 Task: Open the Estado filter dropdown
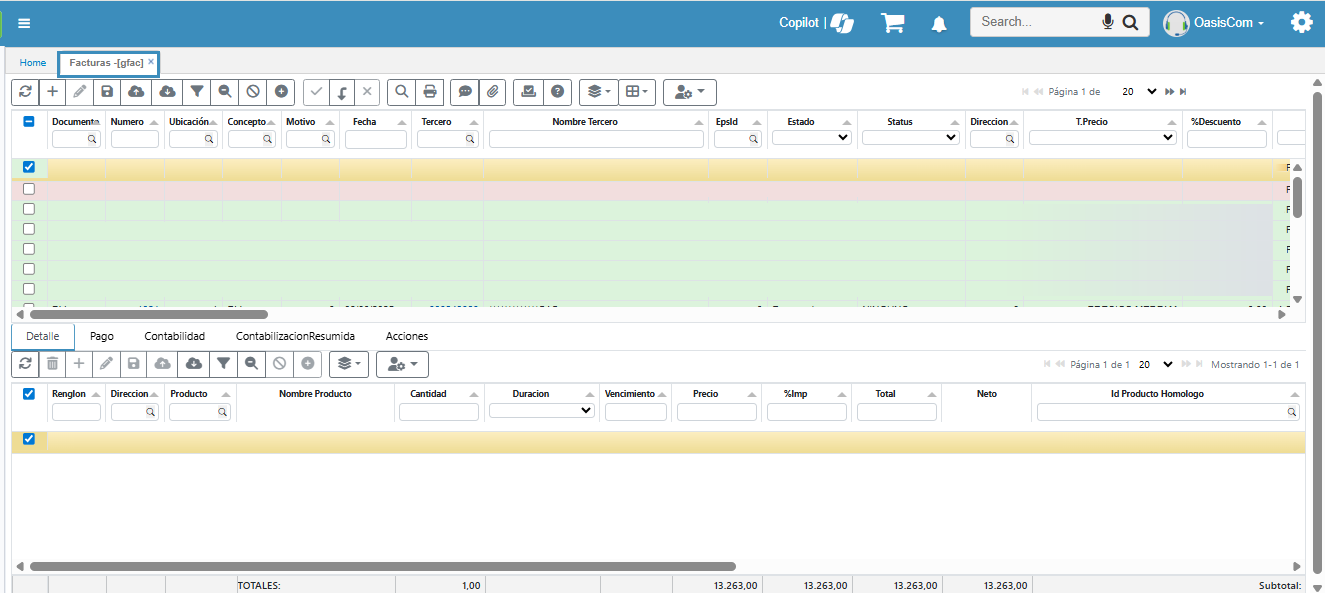point(811,138)
